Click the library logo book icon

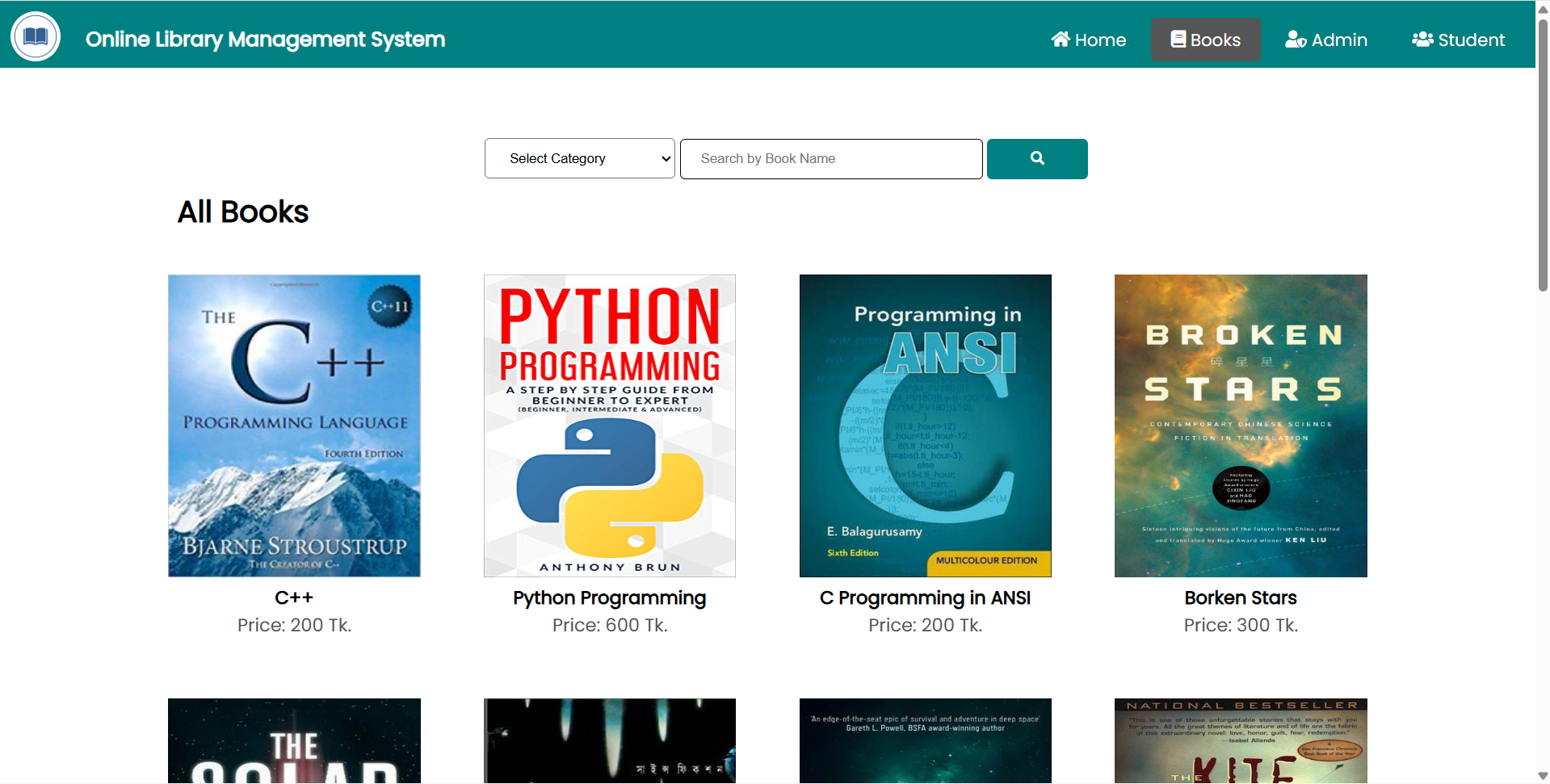coord(36,36)
